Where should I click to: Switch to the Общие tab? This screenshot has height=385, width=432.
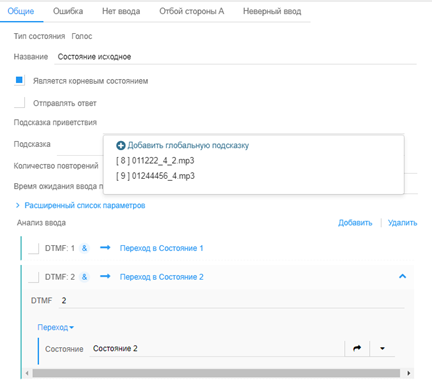21,11
